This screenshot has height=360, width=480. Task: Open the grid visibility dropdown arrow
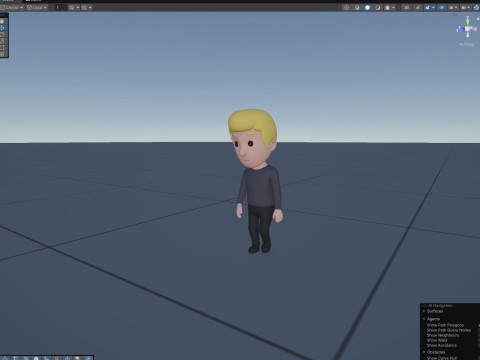[78, 7]
